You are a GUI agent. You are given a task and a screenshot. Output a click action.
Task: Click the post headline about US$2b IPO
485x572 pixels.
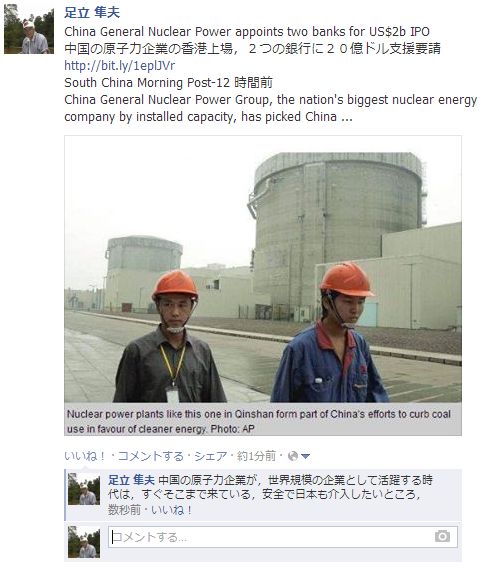247,32
